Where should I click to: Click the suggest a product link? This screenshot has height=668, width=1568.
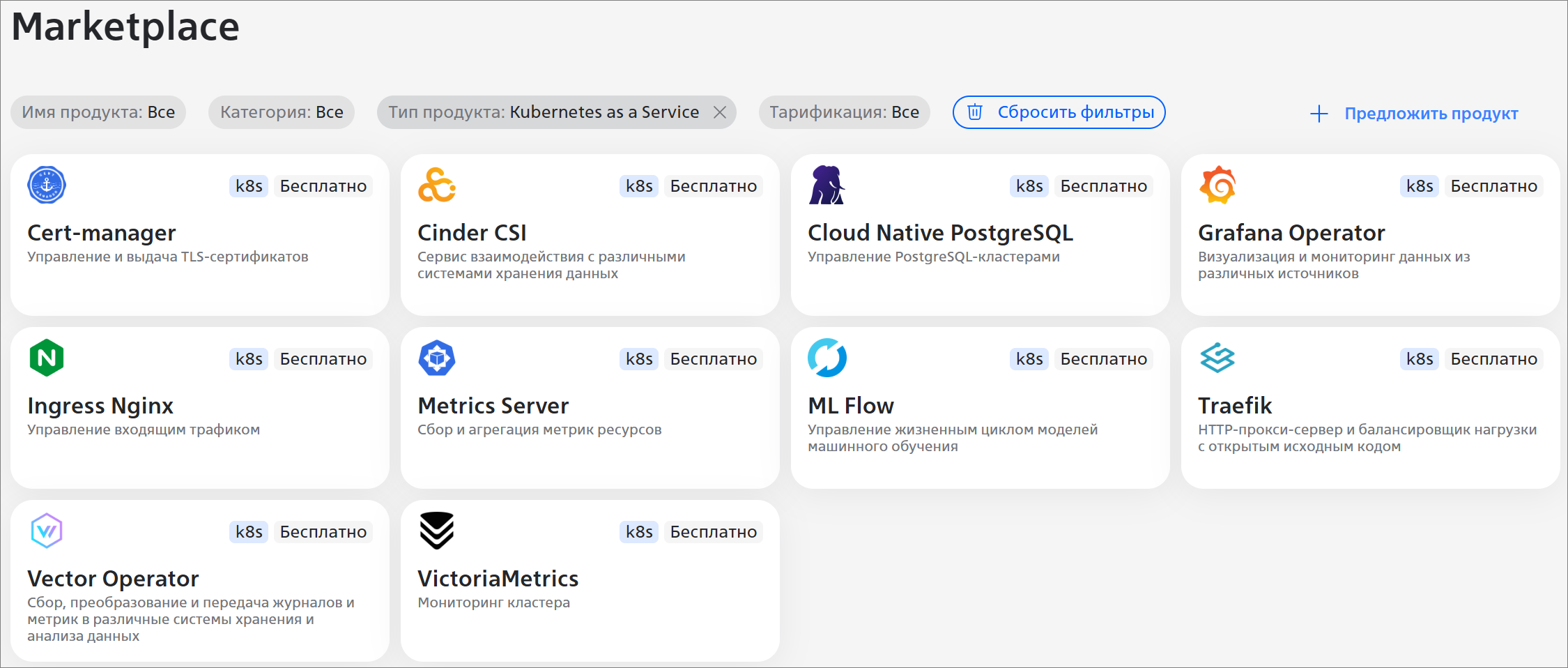click(x=1415, y=114)
